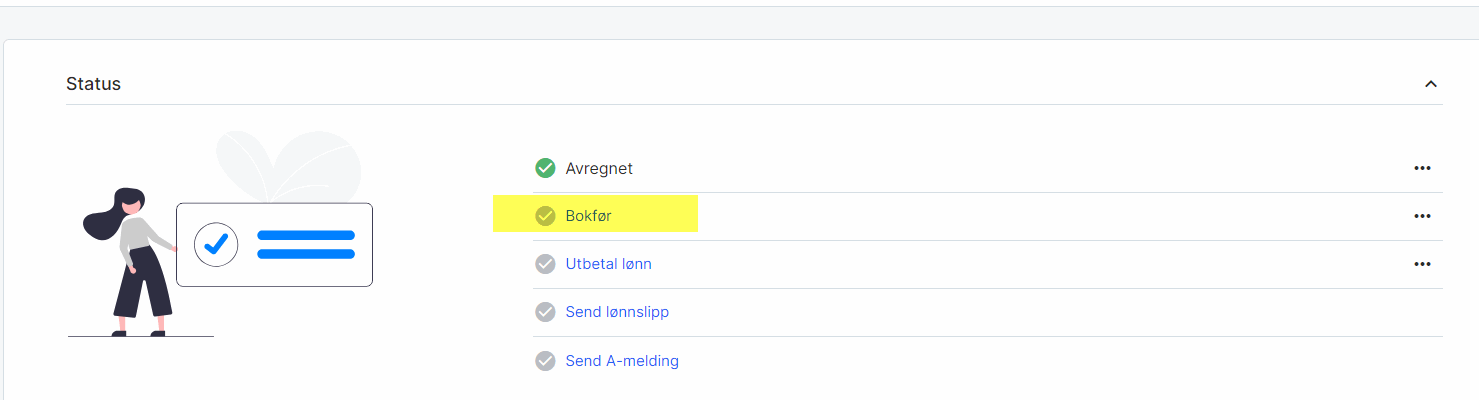Click the check icon next to Bokfør
1479x400 pixels.
point(545,216)
